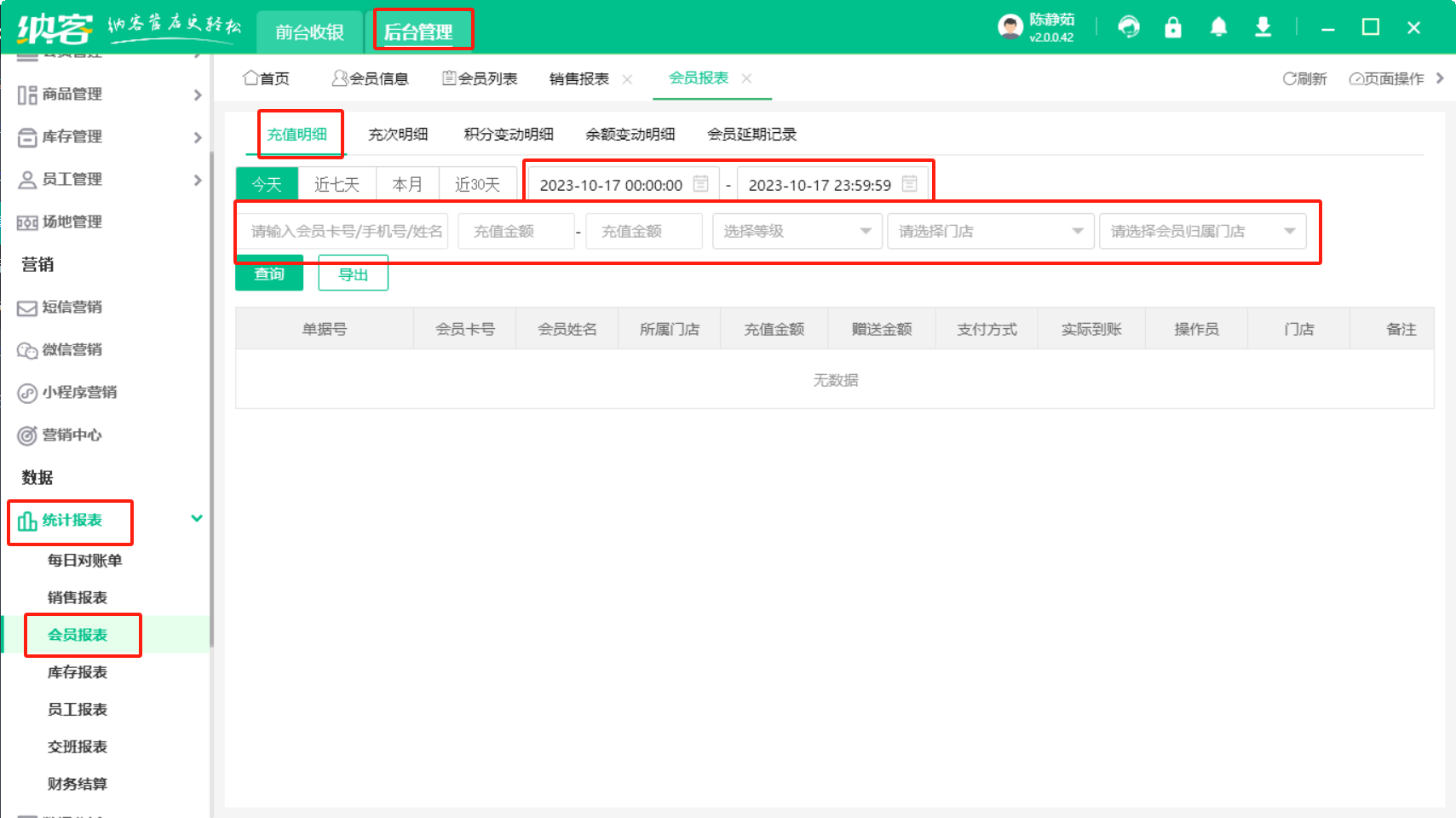Click the lock screen icon
The width and height of the screenshot is (1456, 818).
(1173, 27)
